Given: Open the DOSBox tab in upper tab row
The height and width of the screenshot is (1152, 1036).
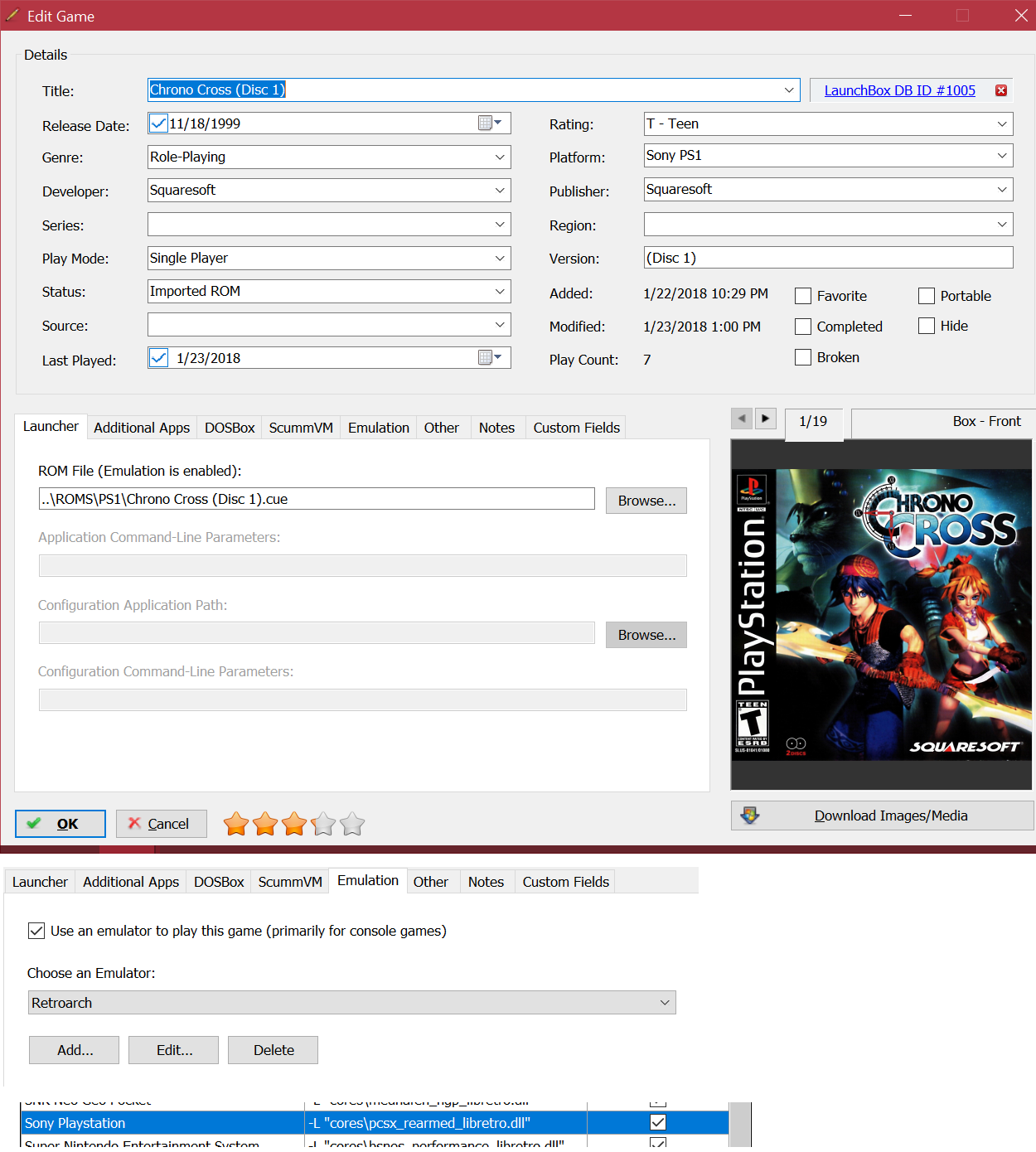Looking at the screenshot, I should point(230,428).
